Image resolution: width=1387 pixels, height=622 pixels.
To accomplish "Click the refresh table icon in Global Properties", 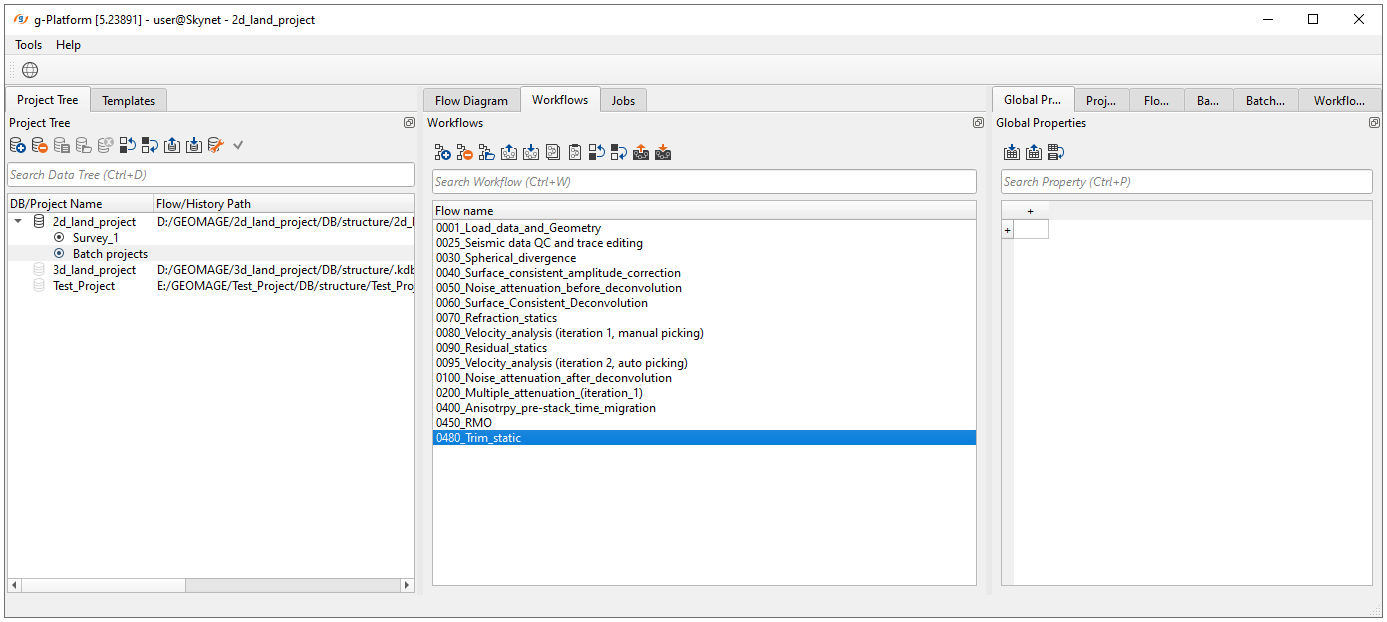I will coord(1056,153).
